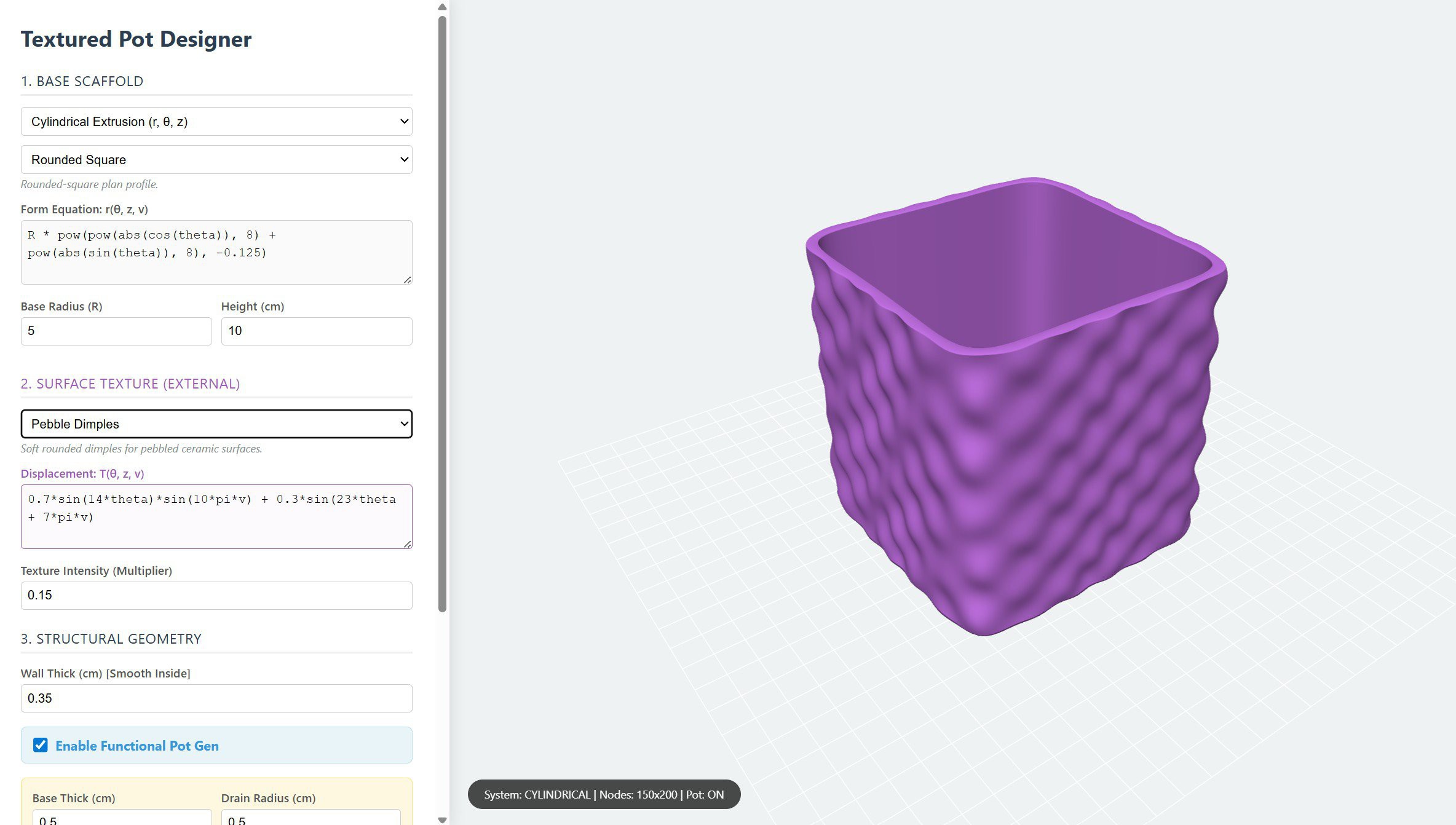Open the Cylindrical Extrusion coordinate system dropdown
This screenshot has width=1456, height=825.
coord(216,122)
